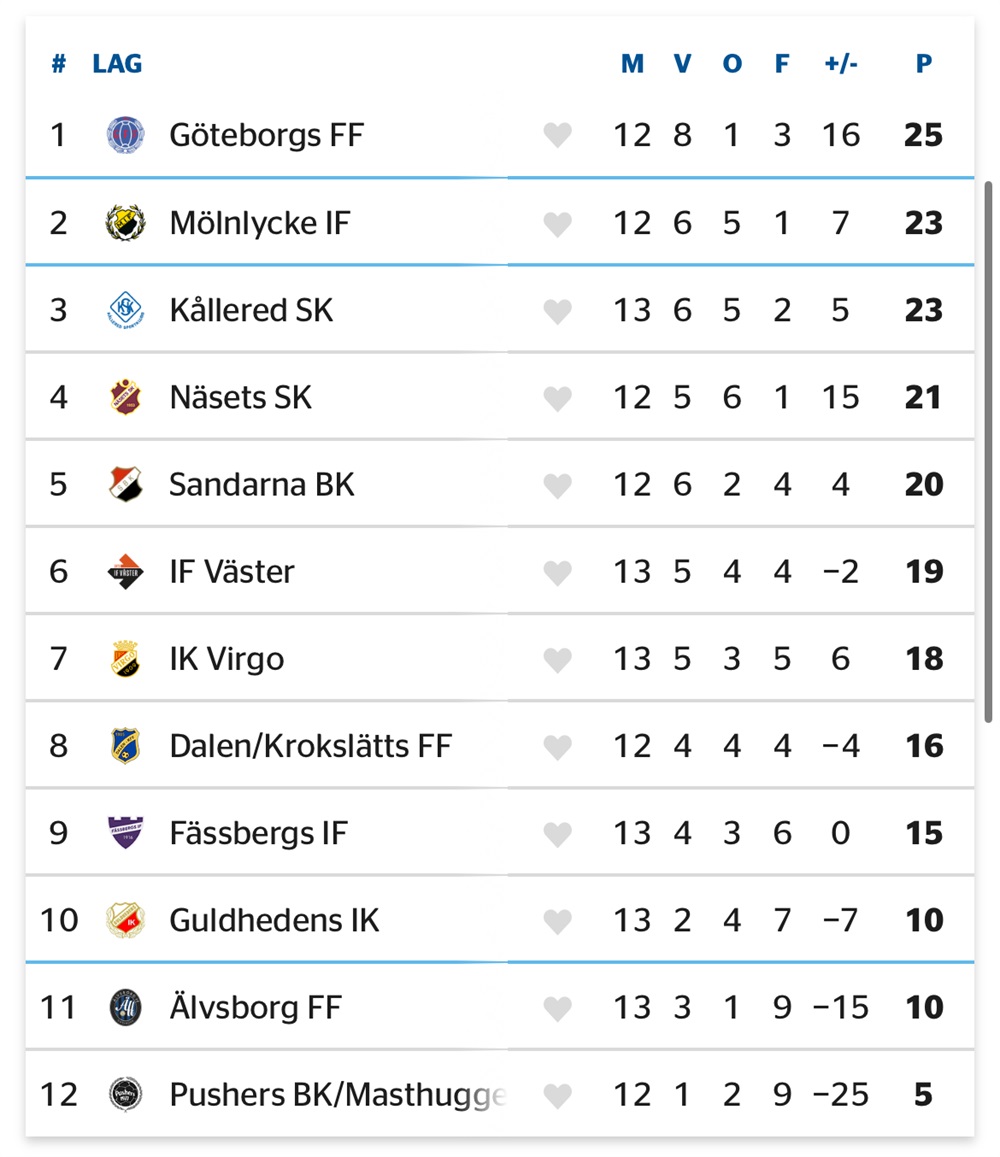The image size is (1000, 1157).
Task: Open the Guldhedens IK team page
Action: coord(274,920)
